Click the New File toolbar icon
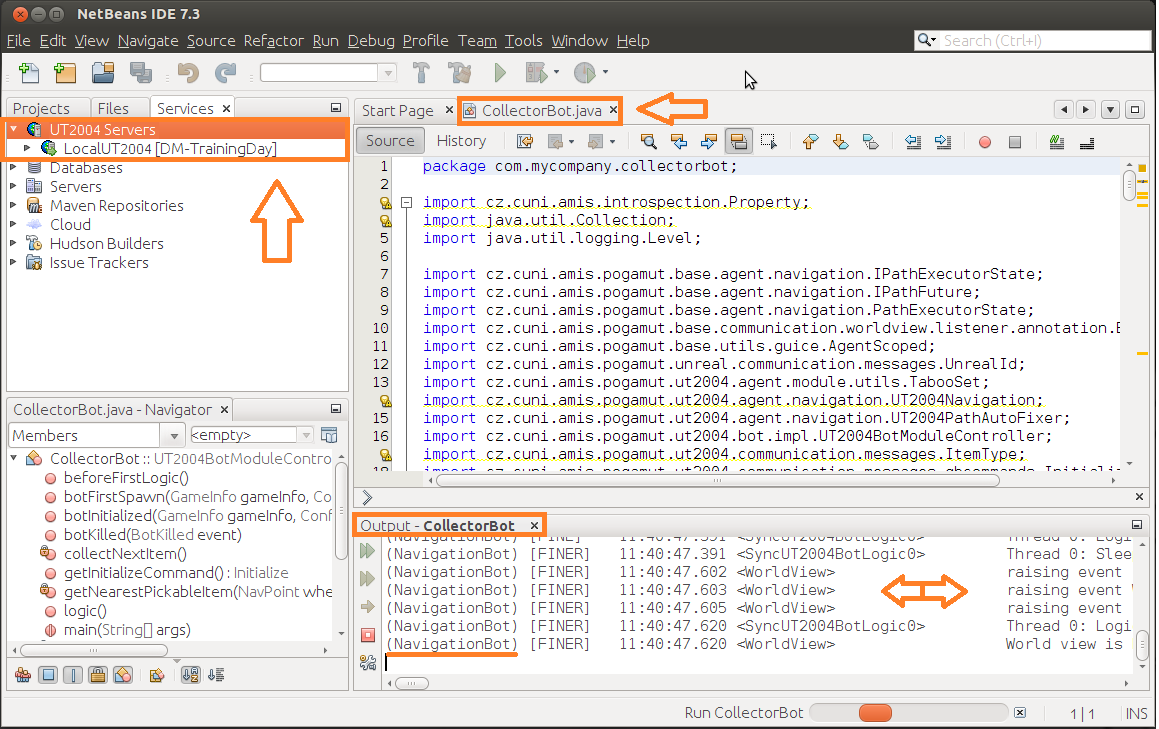1159x729 pixels. point(29,73)
